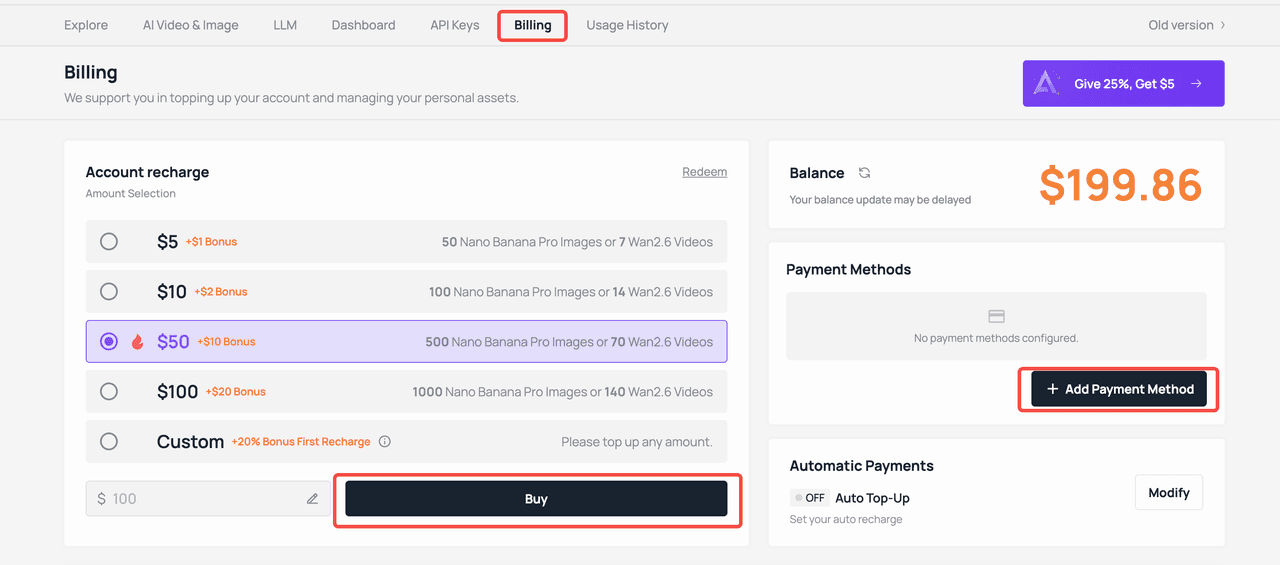Select the $50 recharge radio button
The height and width of the screenshot is (565, 1280).
109,341
